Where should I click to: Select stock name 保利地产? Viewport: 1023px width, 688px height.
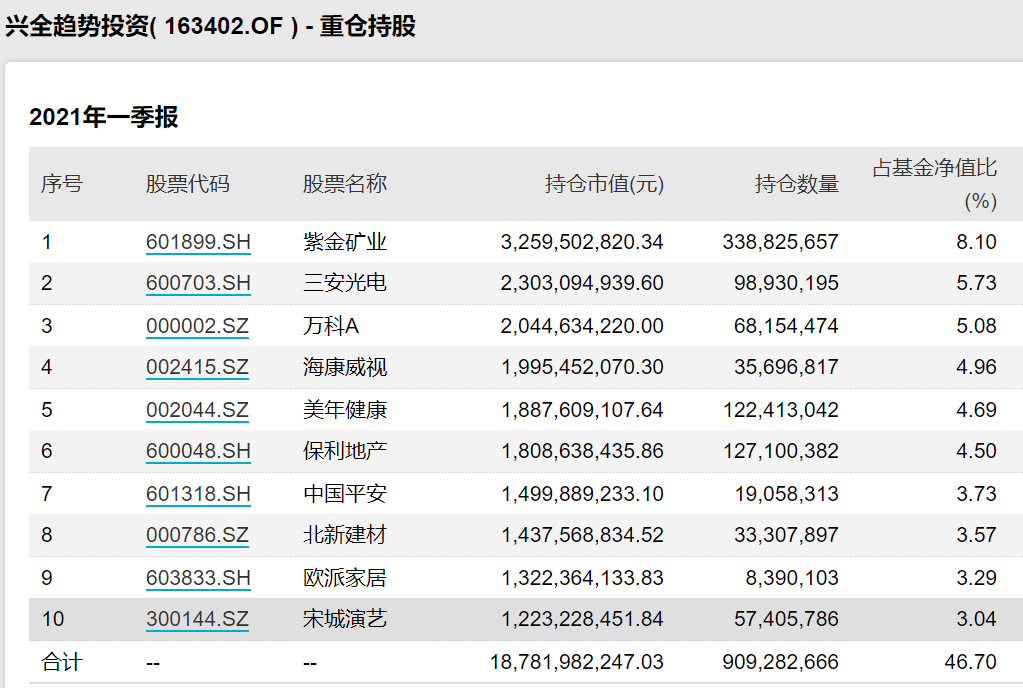point(344,451)
